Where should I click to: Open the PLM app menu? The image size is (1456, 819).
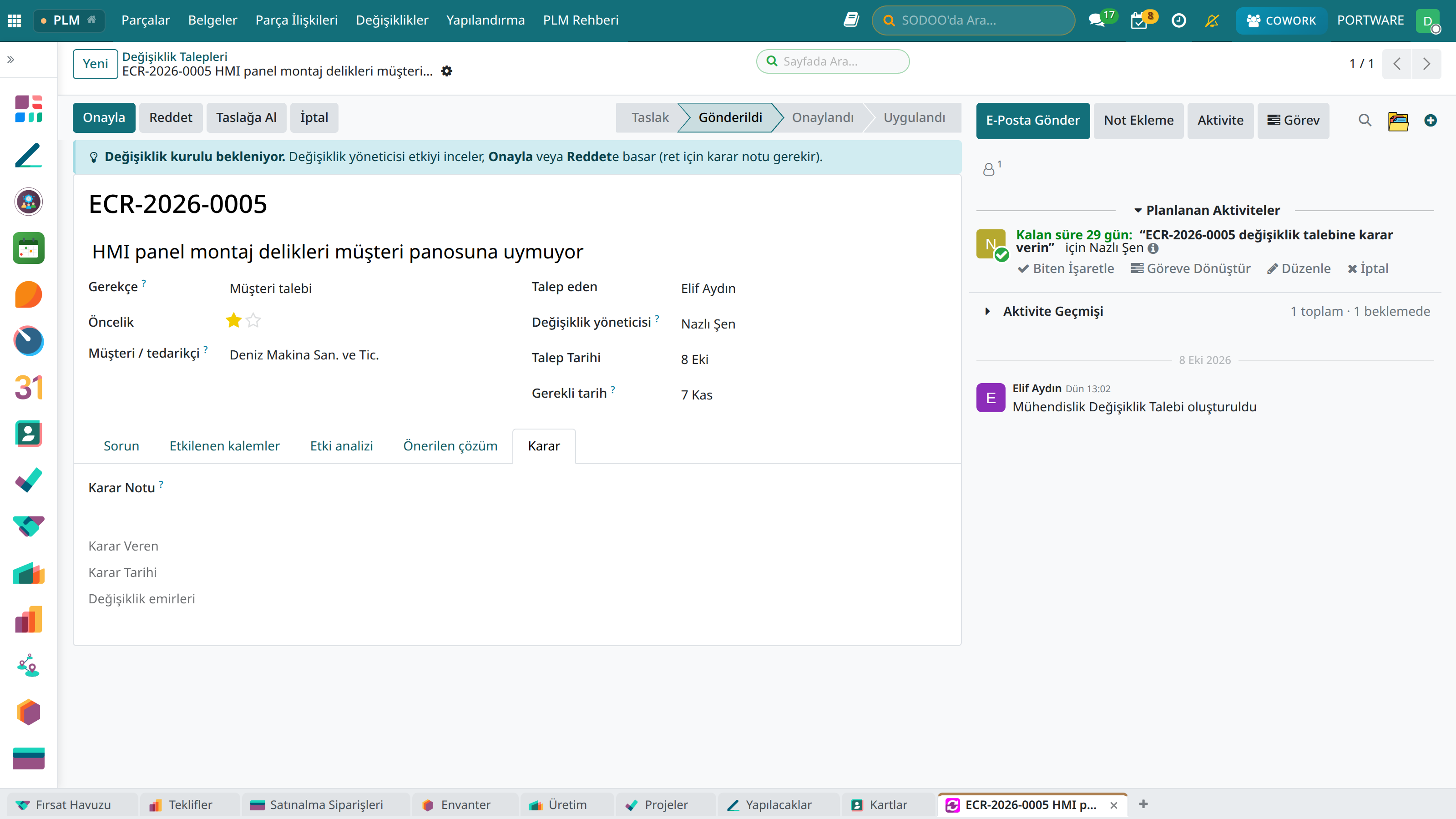pos(69,20)
